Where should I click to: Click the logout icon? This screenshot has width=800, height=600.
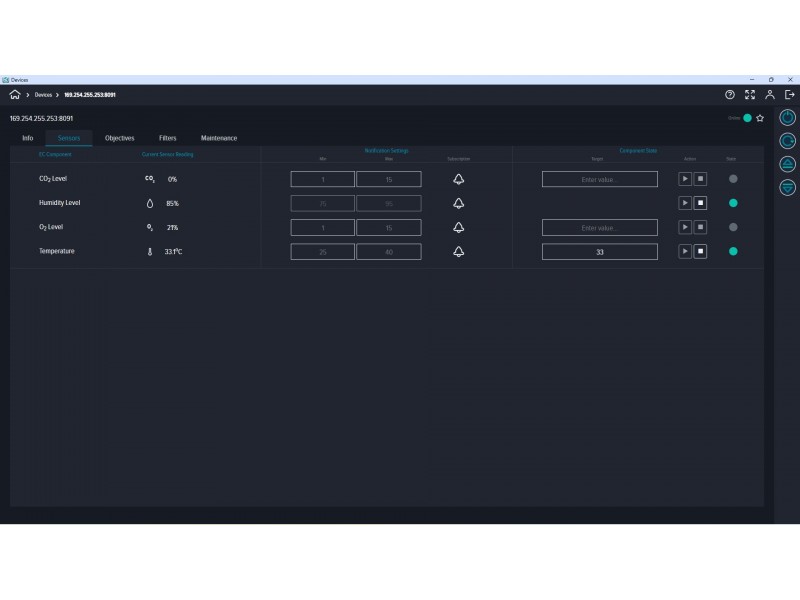789,94
